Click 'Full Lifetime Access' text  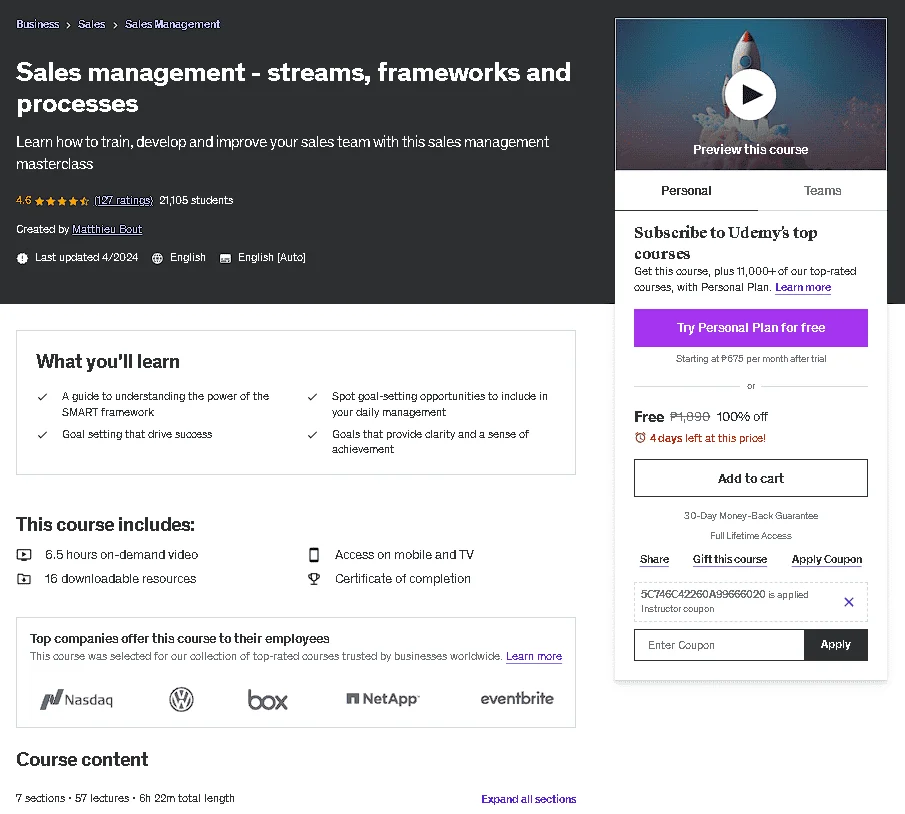(750, 536)
